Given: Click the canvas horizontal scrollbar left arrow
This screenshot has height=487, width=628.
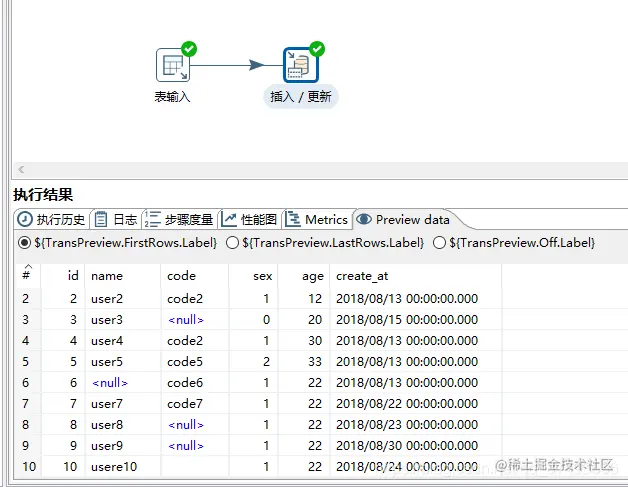Looking at the screenshot, I should [21, 169].
